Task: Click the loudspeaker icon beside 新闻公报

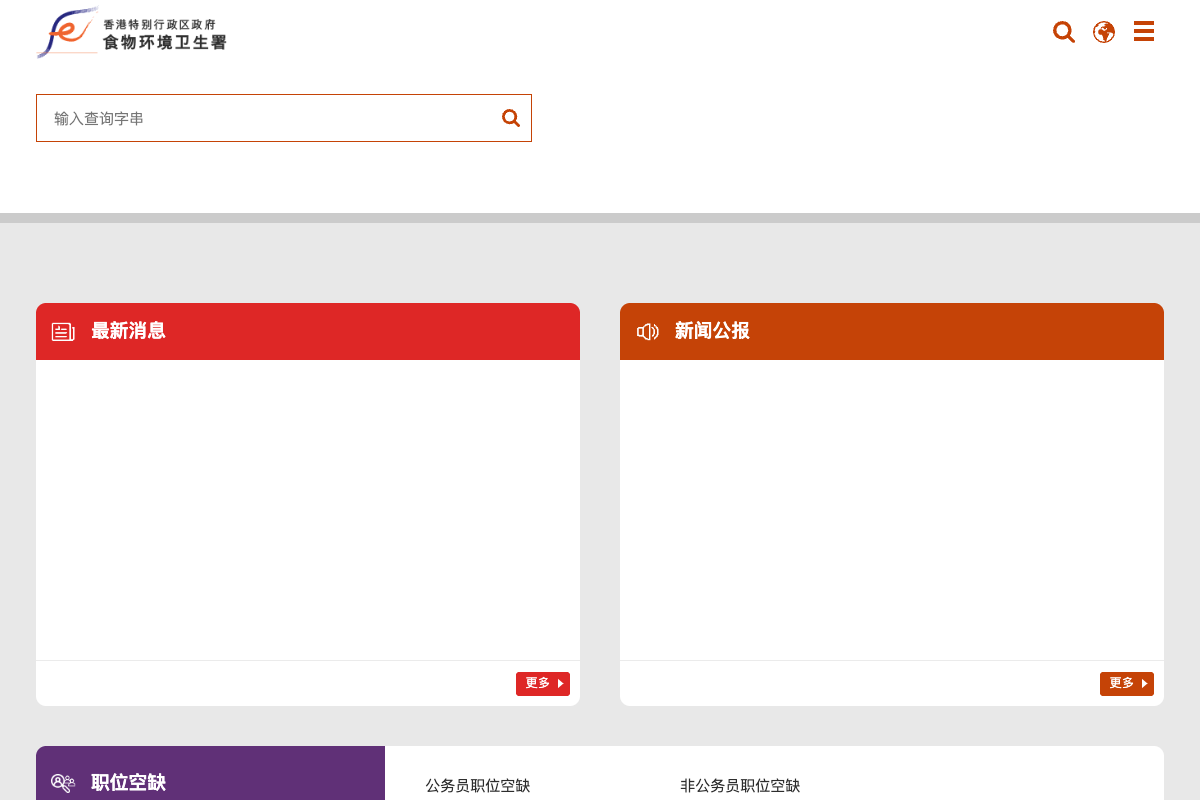Action: tap(648, 332)
